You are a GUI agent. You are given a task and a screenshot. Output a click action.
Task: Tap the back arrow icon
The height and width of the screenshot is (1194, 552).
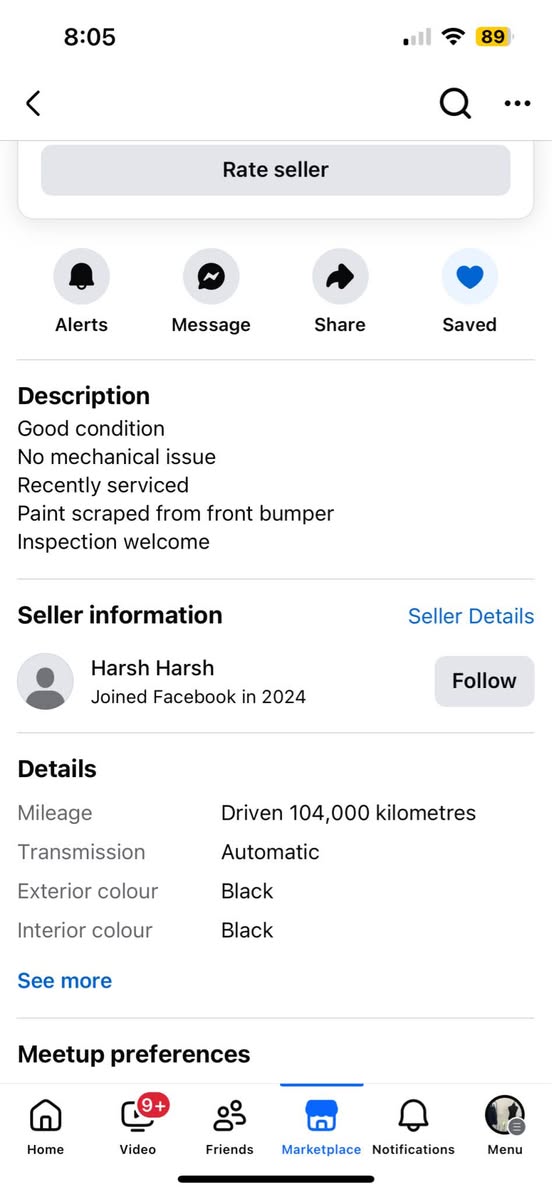pyautogui.click(x=33, y=103)
